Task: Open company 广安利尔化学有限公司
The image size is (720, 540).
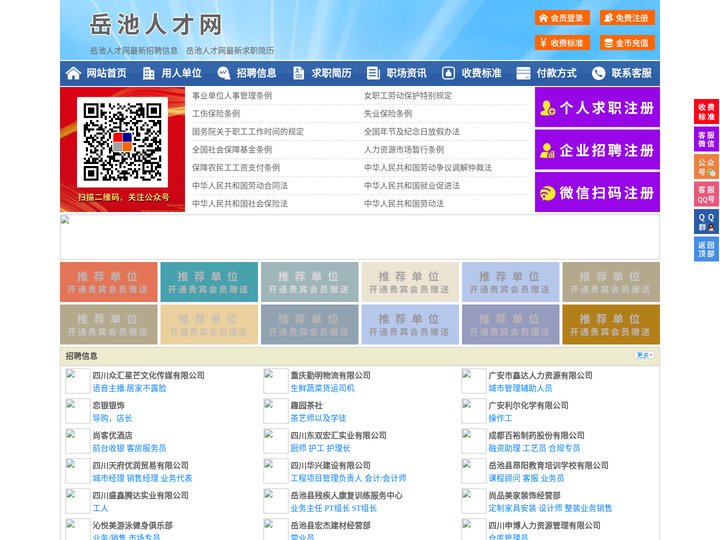Action: (528, 405)
